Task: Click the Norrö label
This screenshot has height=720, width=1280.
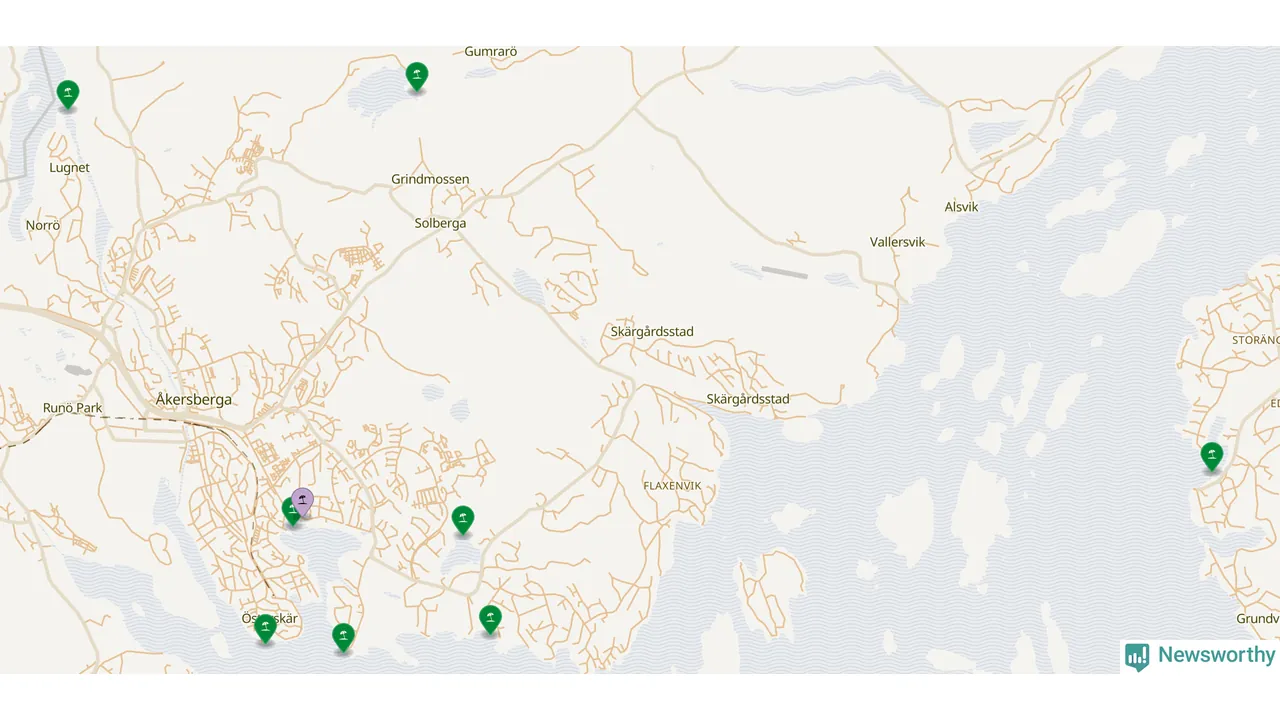Action: coord(43,226)
